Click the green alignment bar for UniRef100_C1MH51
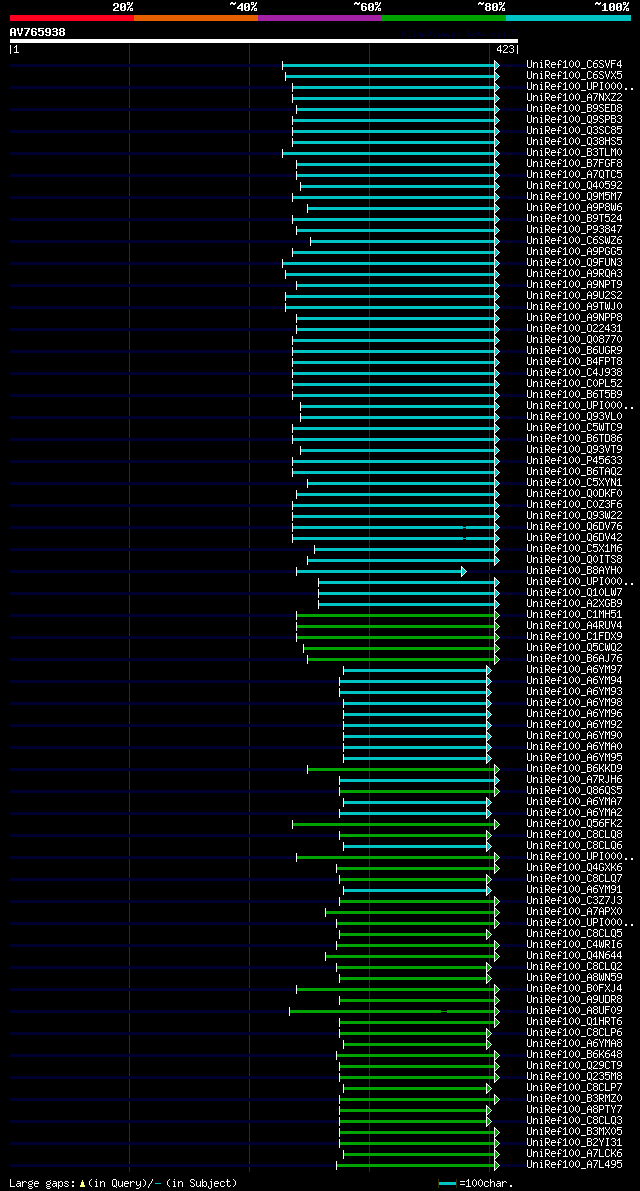 [398, 615]
